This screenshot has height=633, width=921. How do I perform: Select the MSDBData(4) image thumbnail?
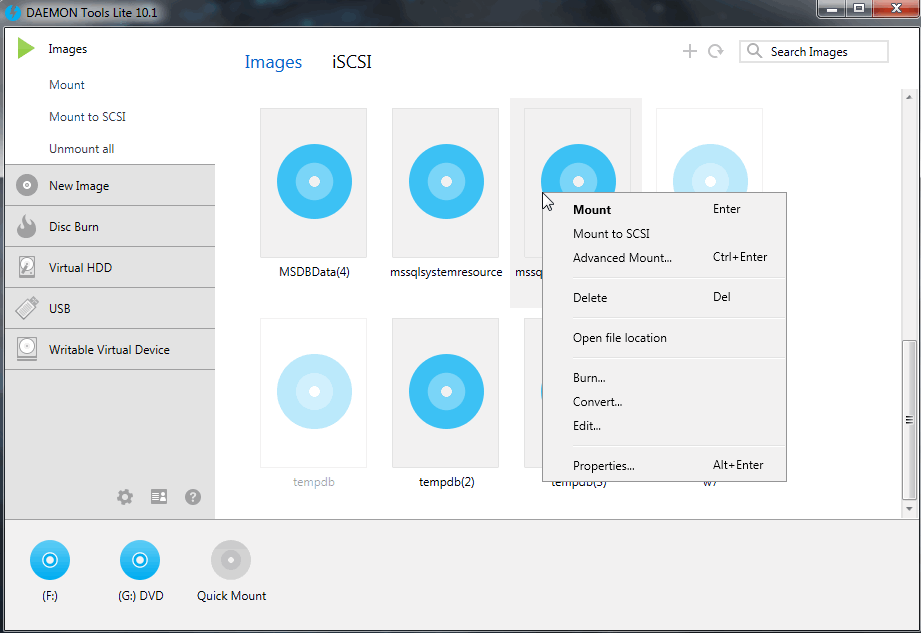pos(314,183)
